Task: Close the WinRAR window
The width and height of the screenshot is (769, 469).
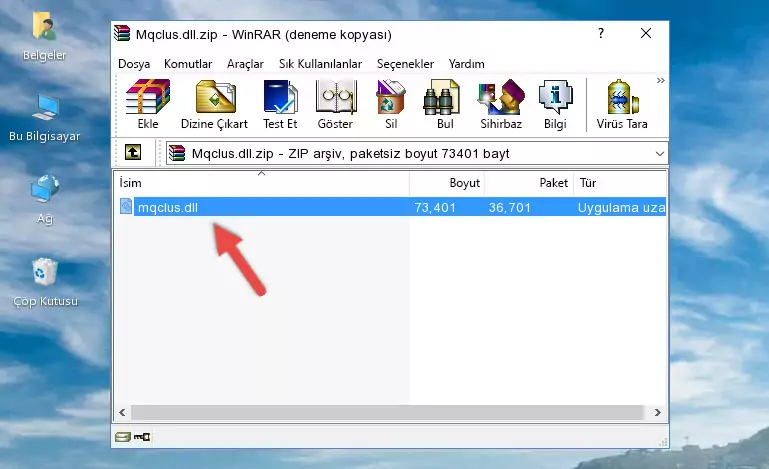Action: tap(646, 33)
